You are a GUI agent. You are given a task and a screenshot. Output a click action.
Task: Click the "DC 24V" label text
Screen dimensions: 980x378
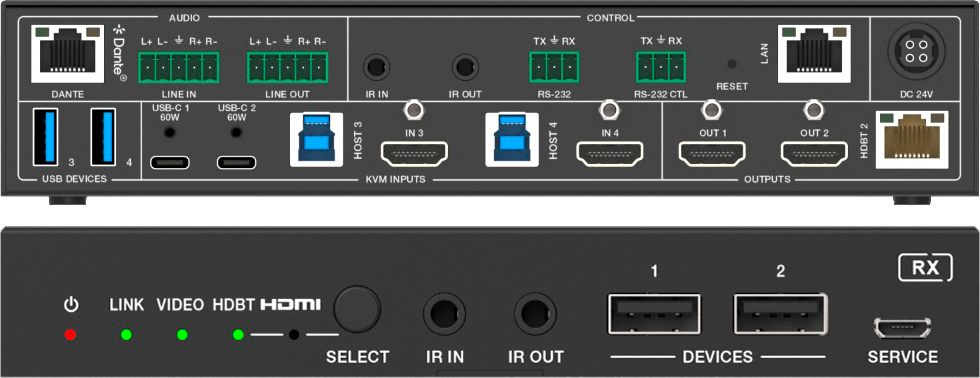pos(917,94)
